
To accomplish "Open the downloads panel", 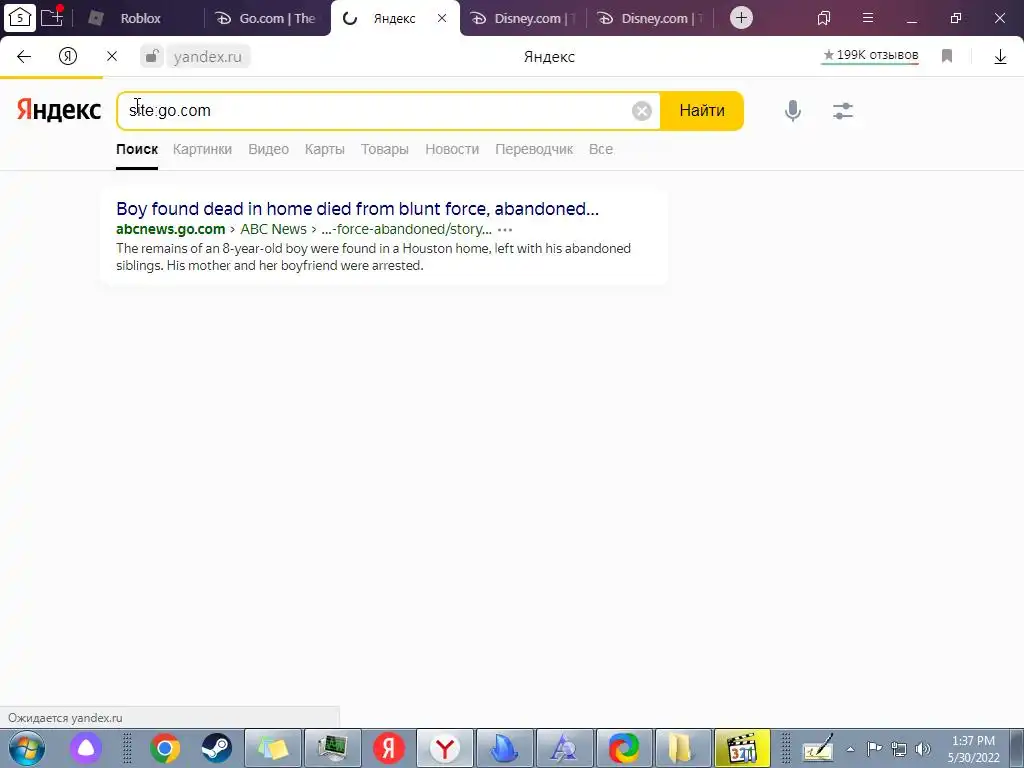I will click(x=1000, y=57).
